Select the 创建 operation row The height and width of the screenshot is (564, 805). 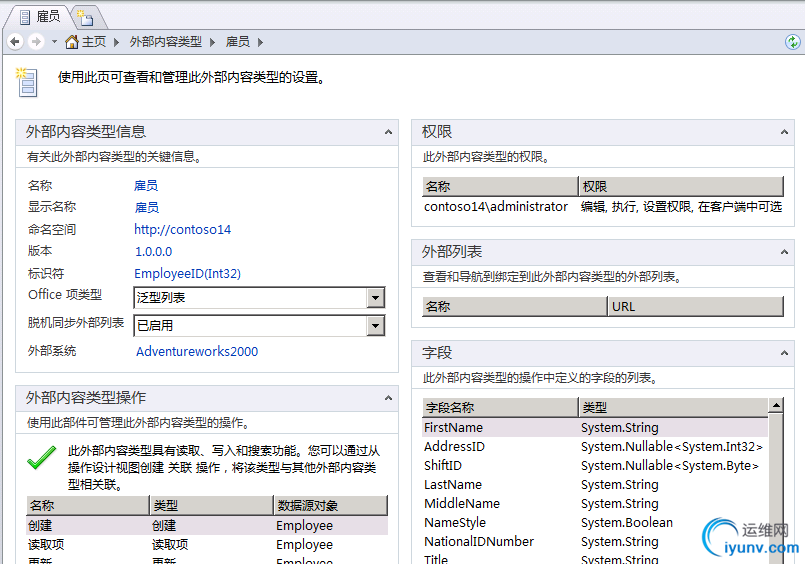point(207,526)
